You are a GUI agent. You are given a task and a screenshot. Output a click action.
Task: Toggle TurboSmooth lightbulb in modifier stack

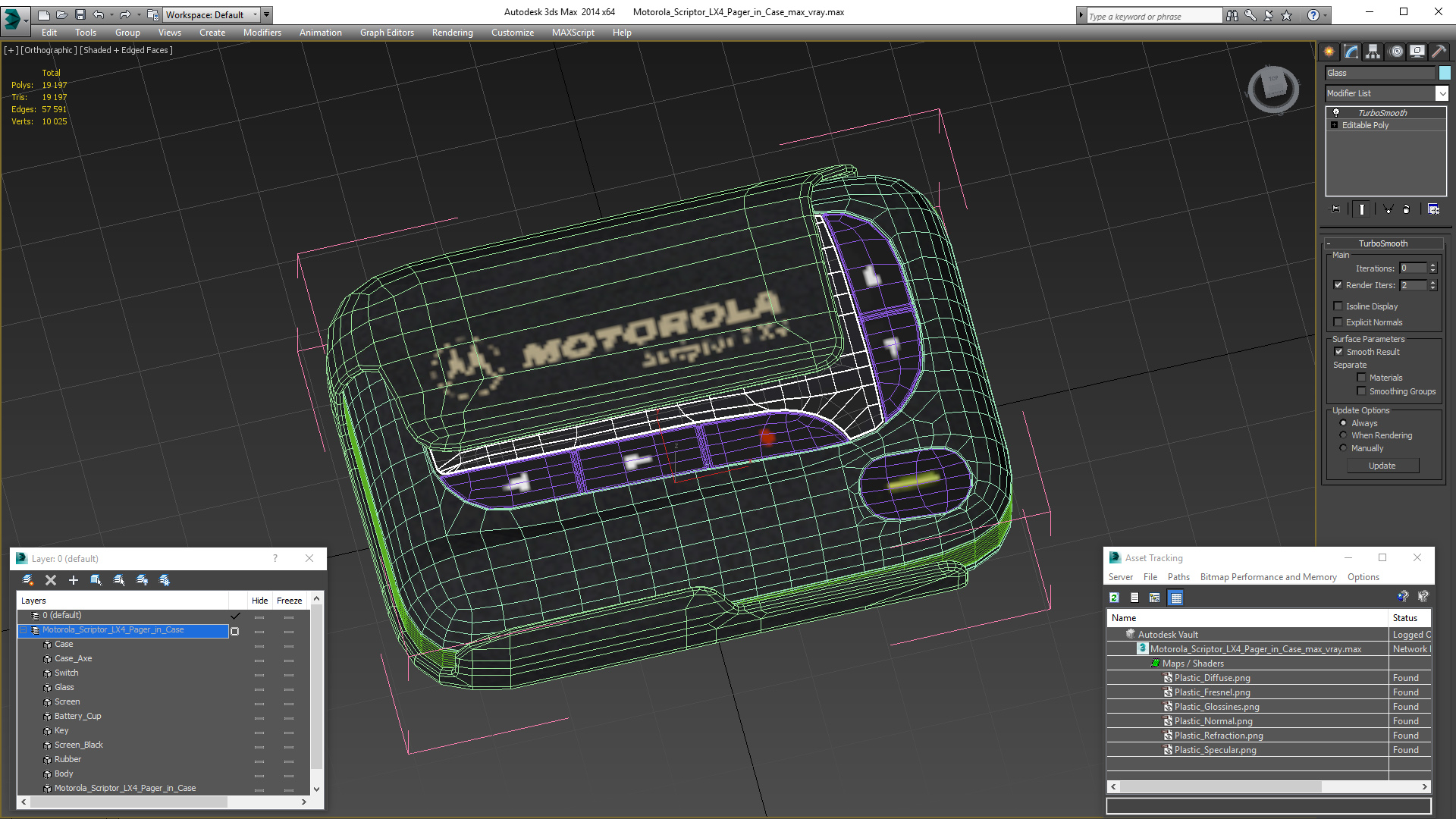tap(1336, 112)
